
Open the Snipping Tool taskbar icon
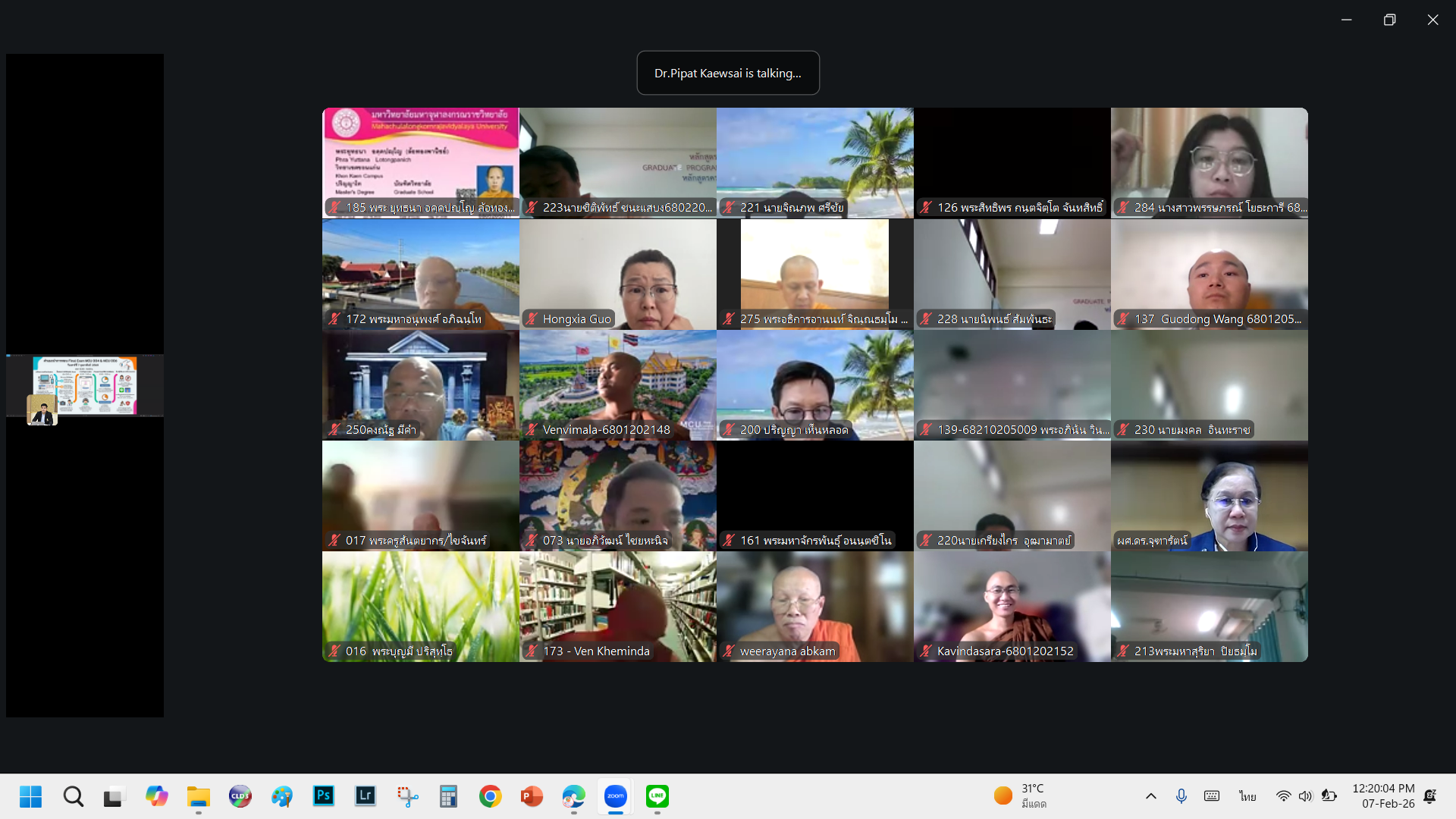[x=407, y=795]
